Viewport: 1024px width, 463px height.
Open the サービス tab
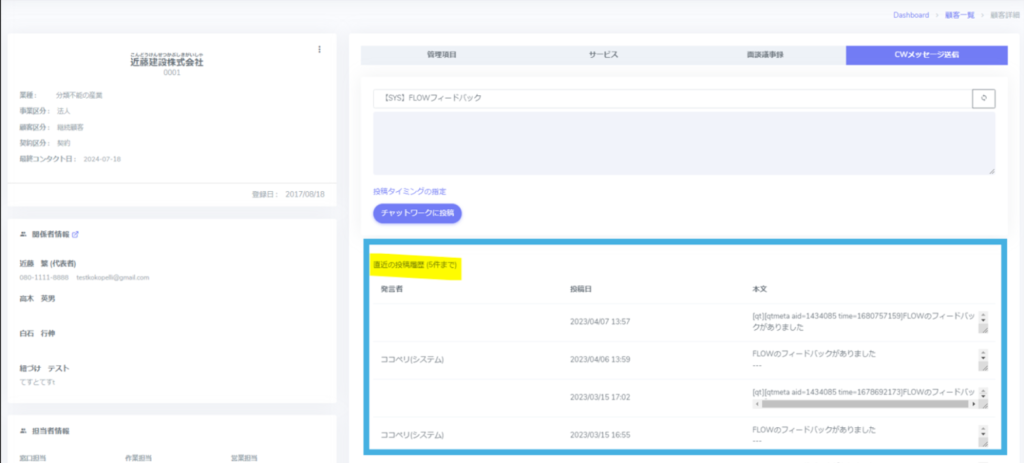click(x=603, y=56)
